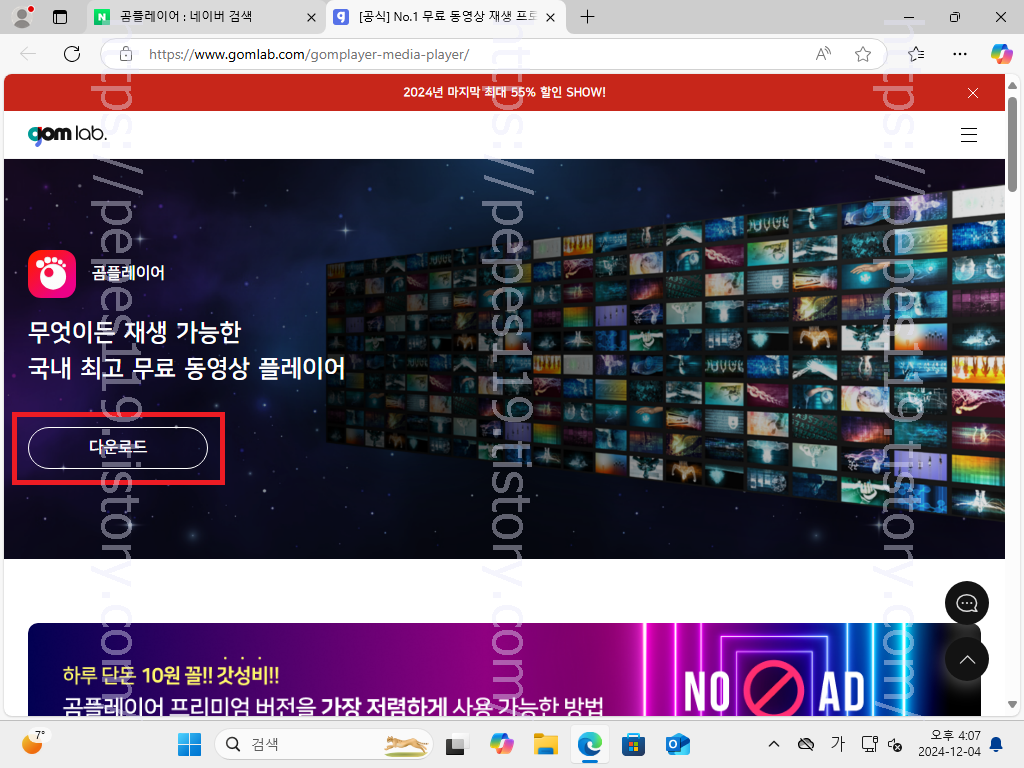Screen dimensions: 1024x768
Task: Open the tab actions menu icon
Action: (x=59, y=17)
